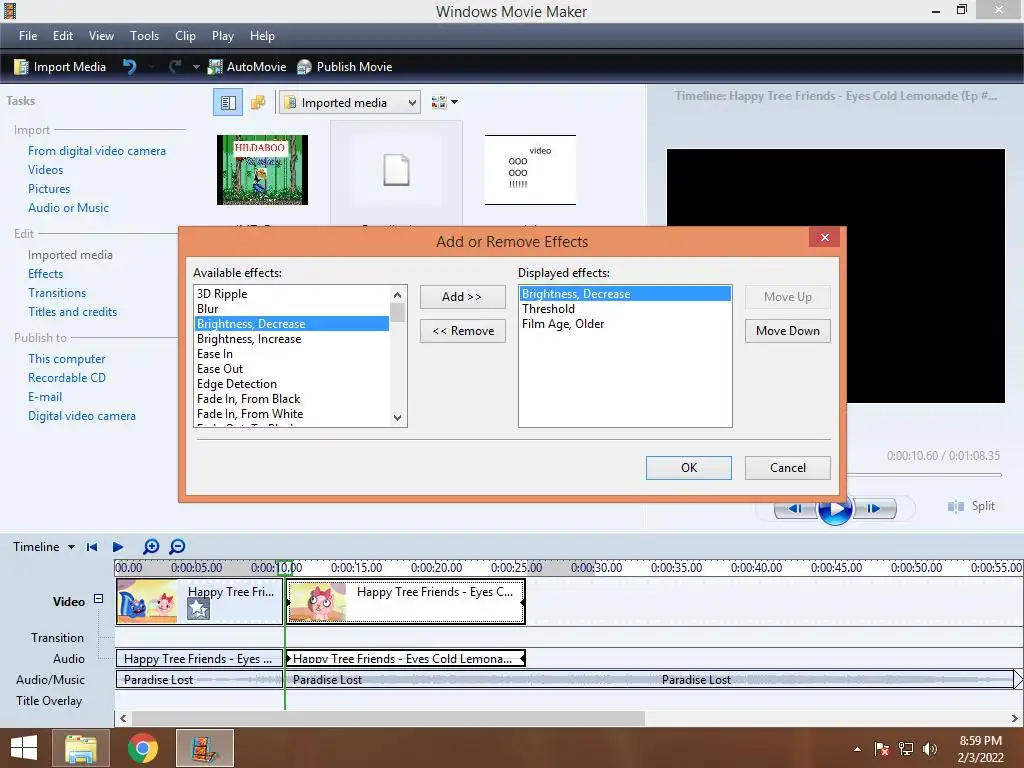Zoom in the timeline with magnifier plus
1024x768 pixels.
pyautogui.click(x=151, y=547)
